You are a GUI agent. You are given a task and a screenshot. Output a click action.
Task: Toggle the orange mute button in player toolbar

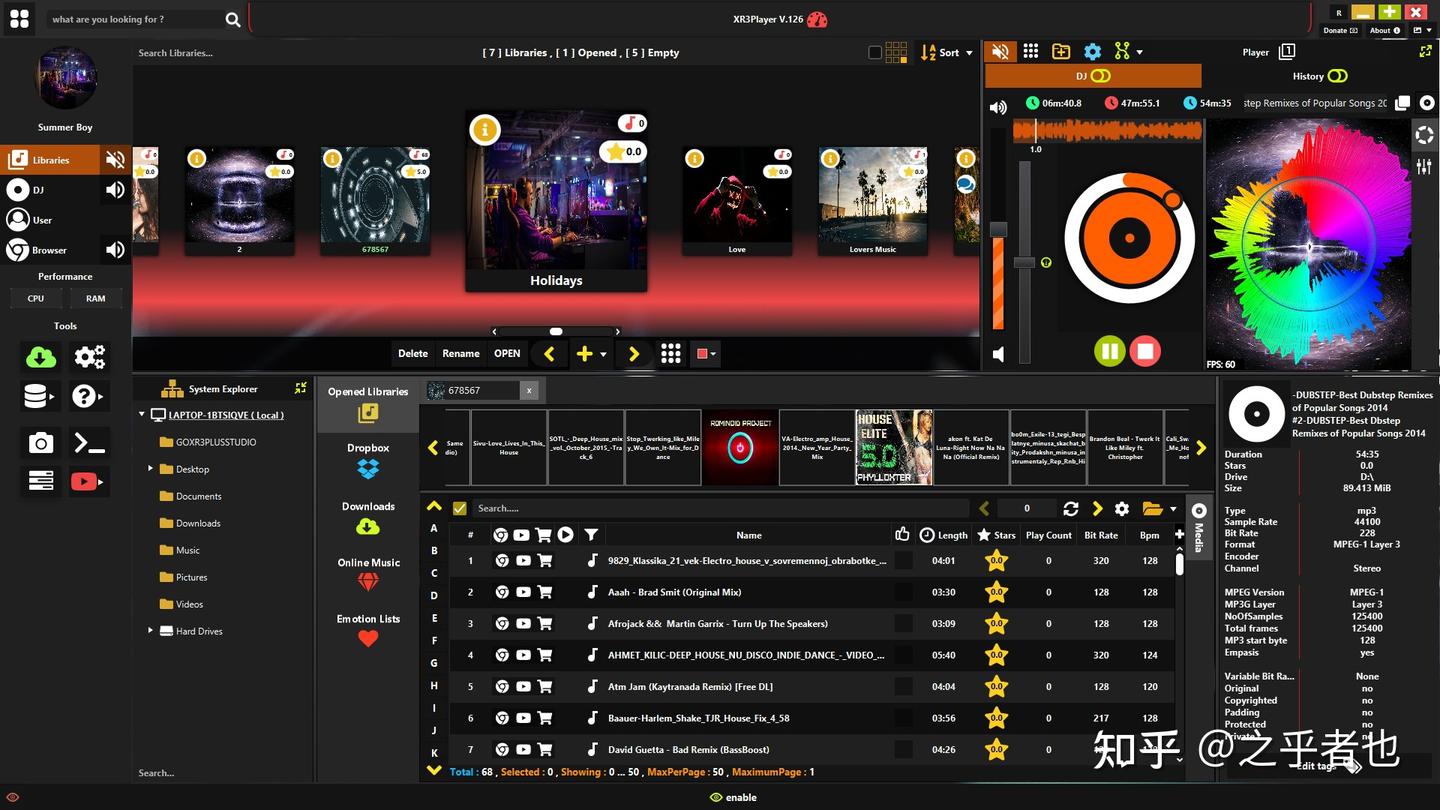tap(999, 52)
